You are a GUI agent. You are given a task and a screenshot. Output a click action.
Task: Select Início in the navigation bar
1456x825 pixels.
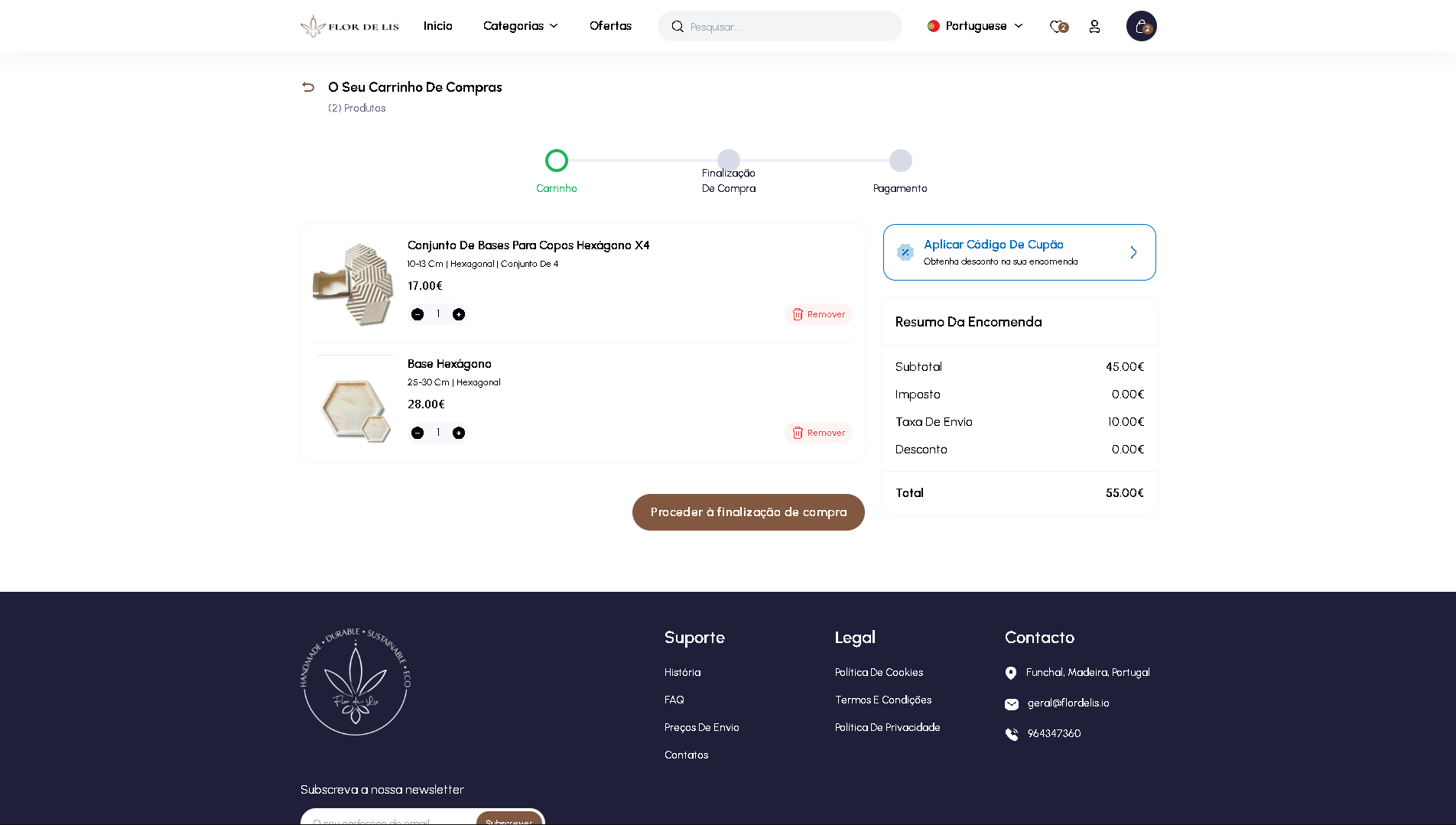click(437, 25)
